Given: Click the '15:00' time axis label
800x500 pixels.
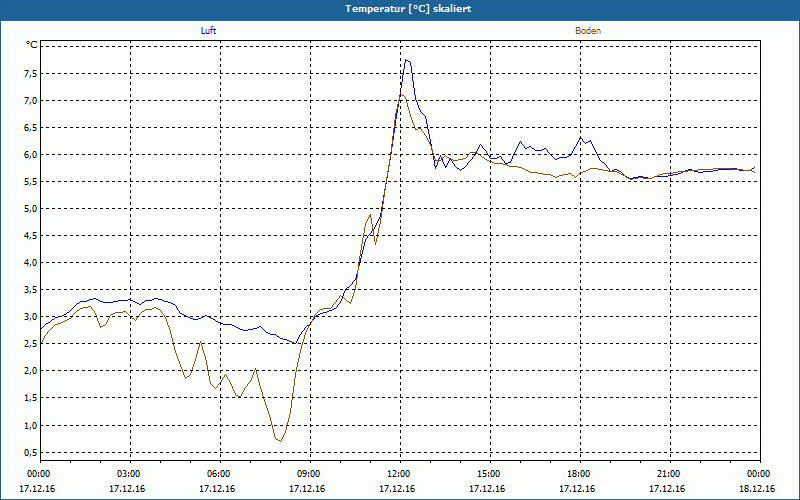Looking at the screenshot, I should tap(490, 474).
